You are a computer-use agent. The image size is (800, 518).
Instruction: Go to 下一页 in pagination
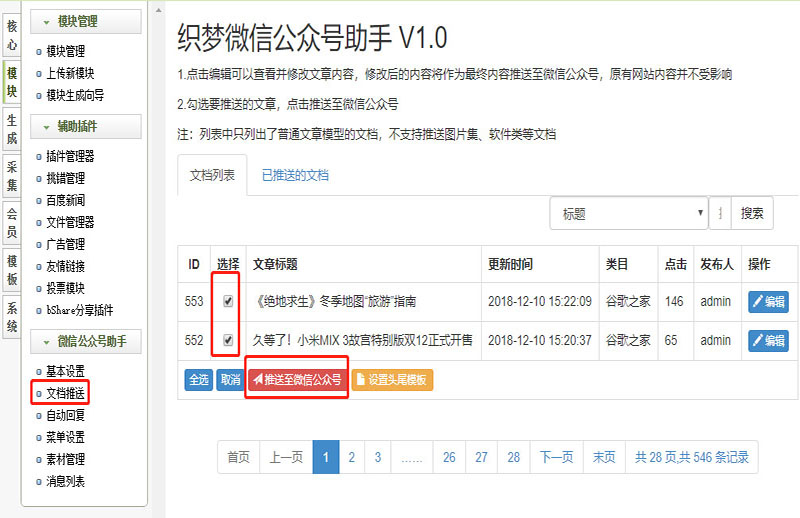557,457
